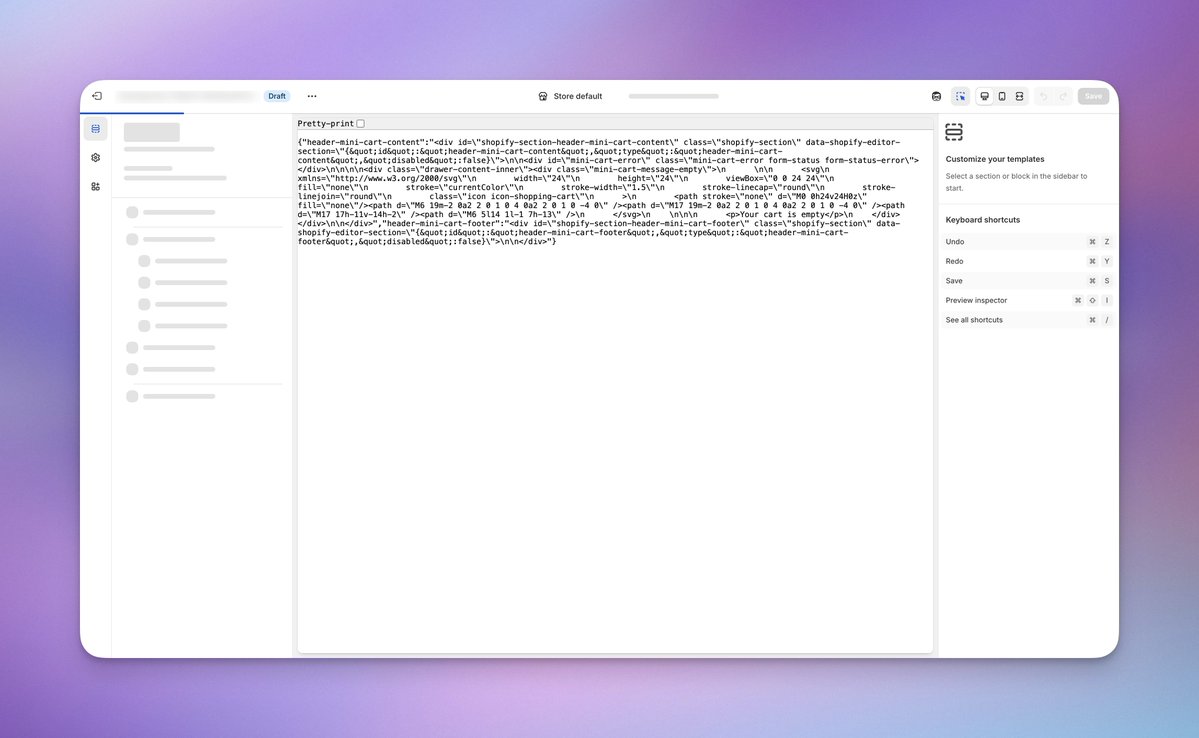Click the Preview inspector shortcut row
Screen dimensions: 1199x738
[1028, 301]
